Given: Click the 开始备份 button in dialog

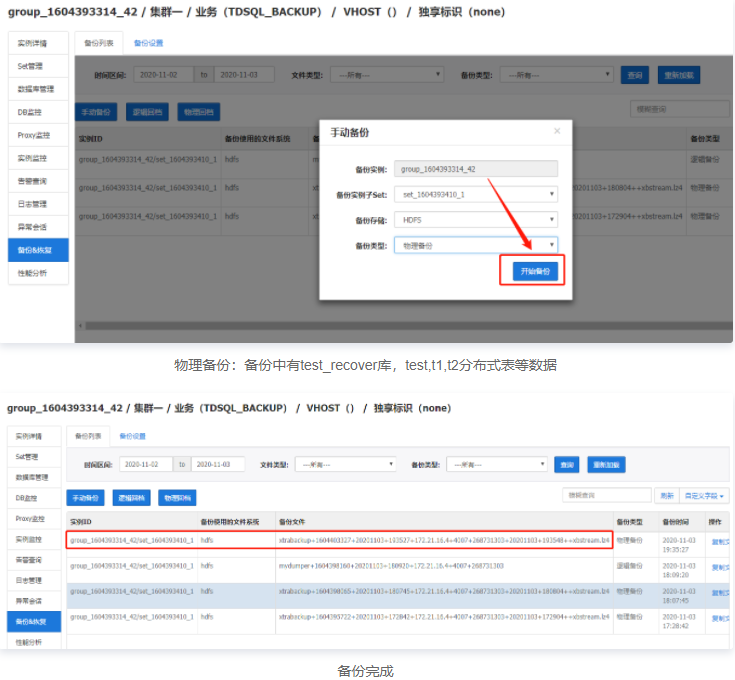Looking at the screenshot, I should 532,271.
